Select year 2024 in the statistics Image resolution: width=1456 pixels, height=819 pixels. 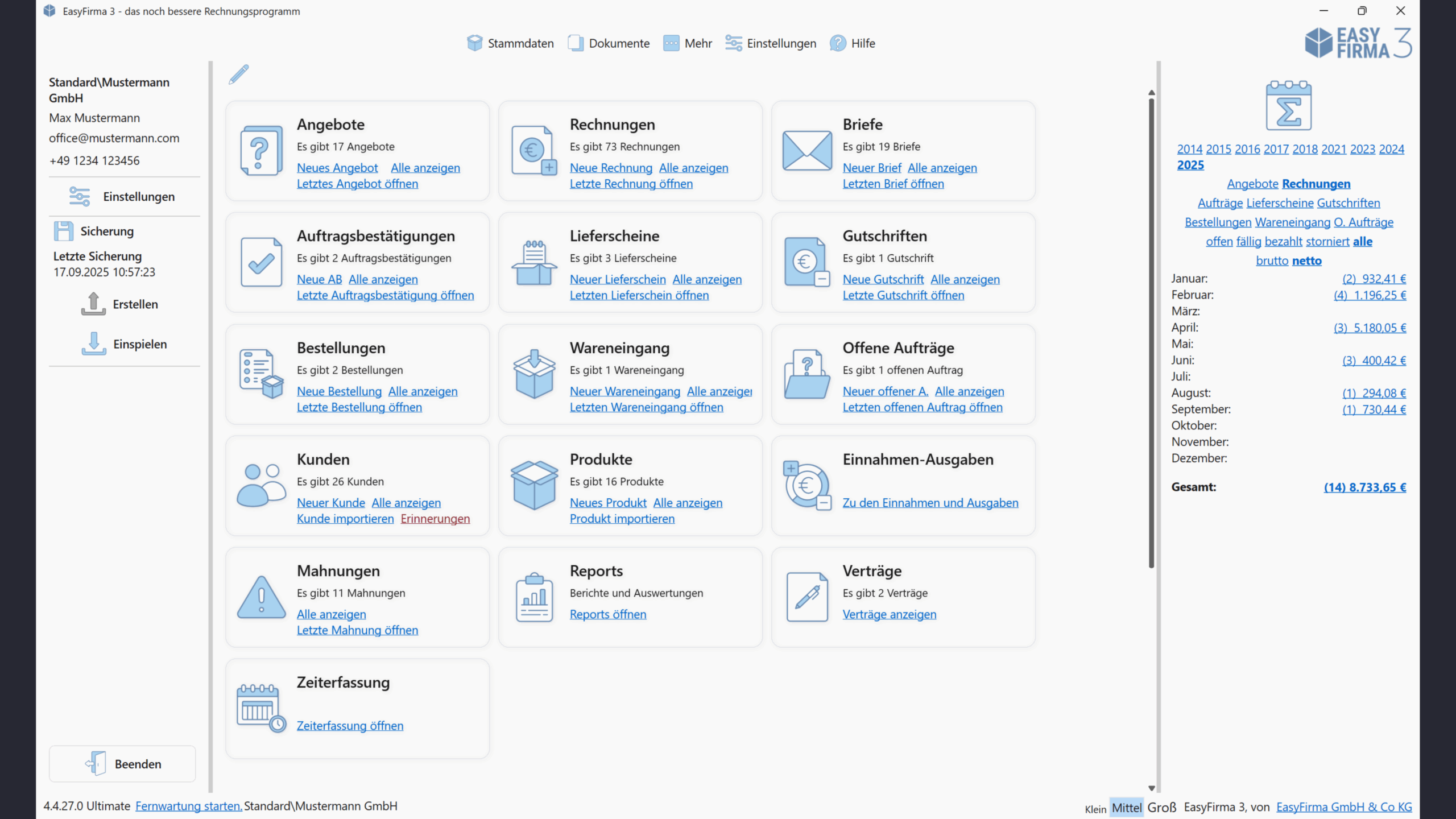[1391, 149]
